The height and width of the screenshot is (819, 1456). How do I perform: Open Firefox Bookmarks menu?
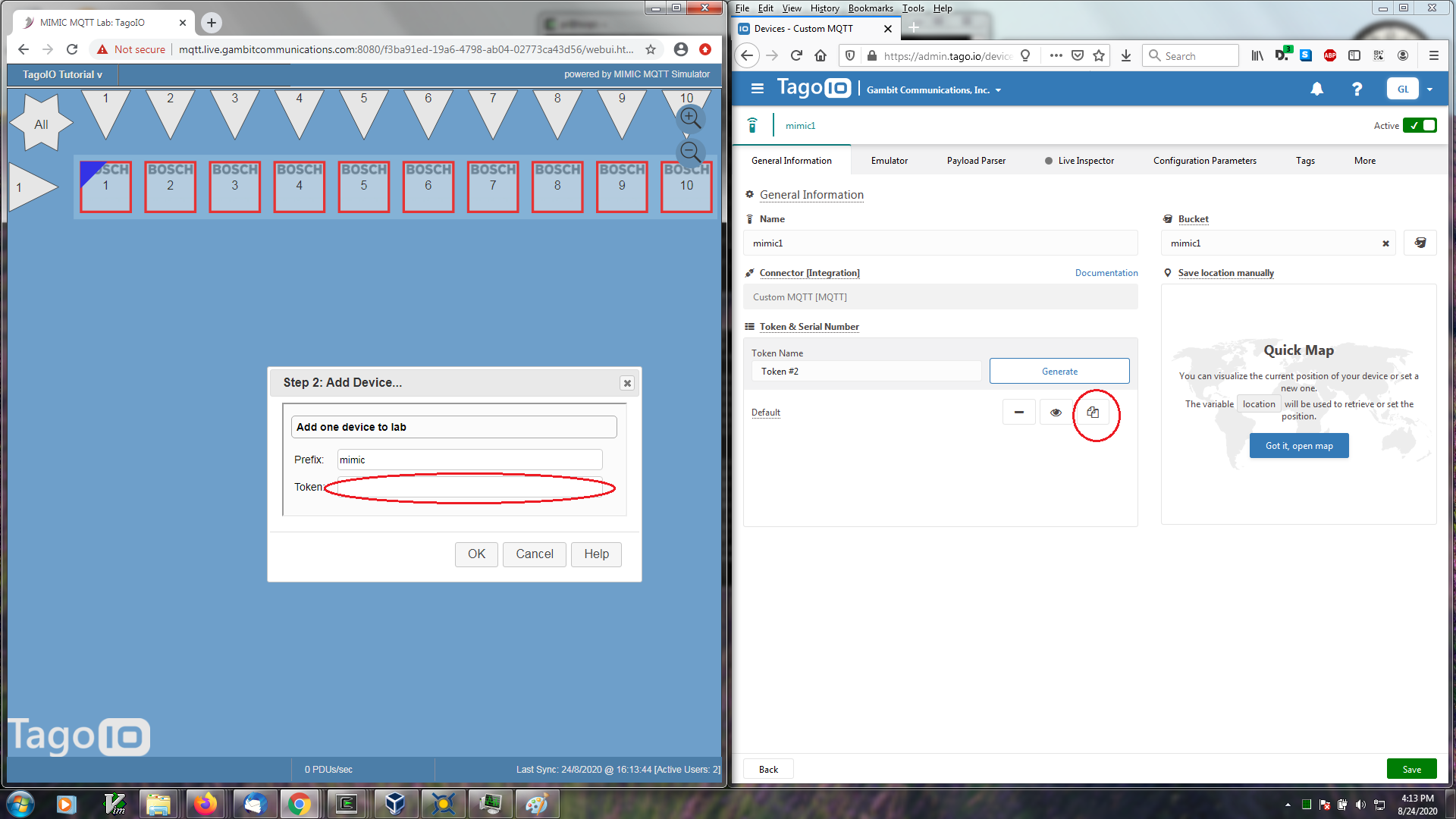pos(870,8)
